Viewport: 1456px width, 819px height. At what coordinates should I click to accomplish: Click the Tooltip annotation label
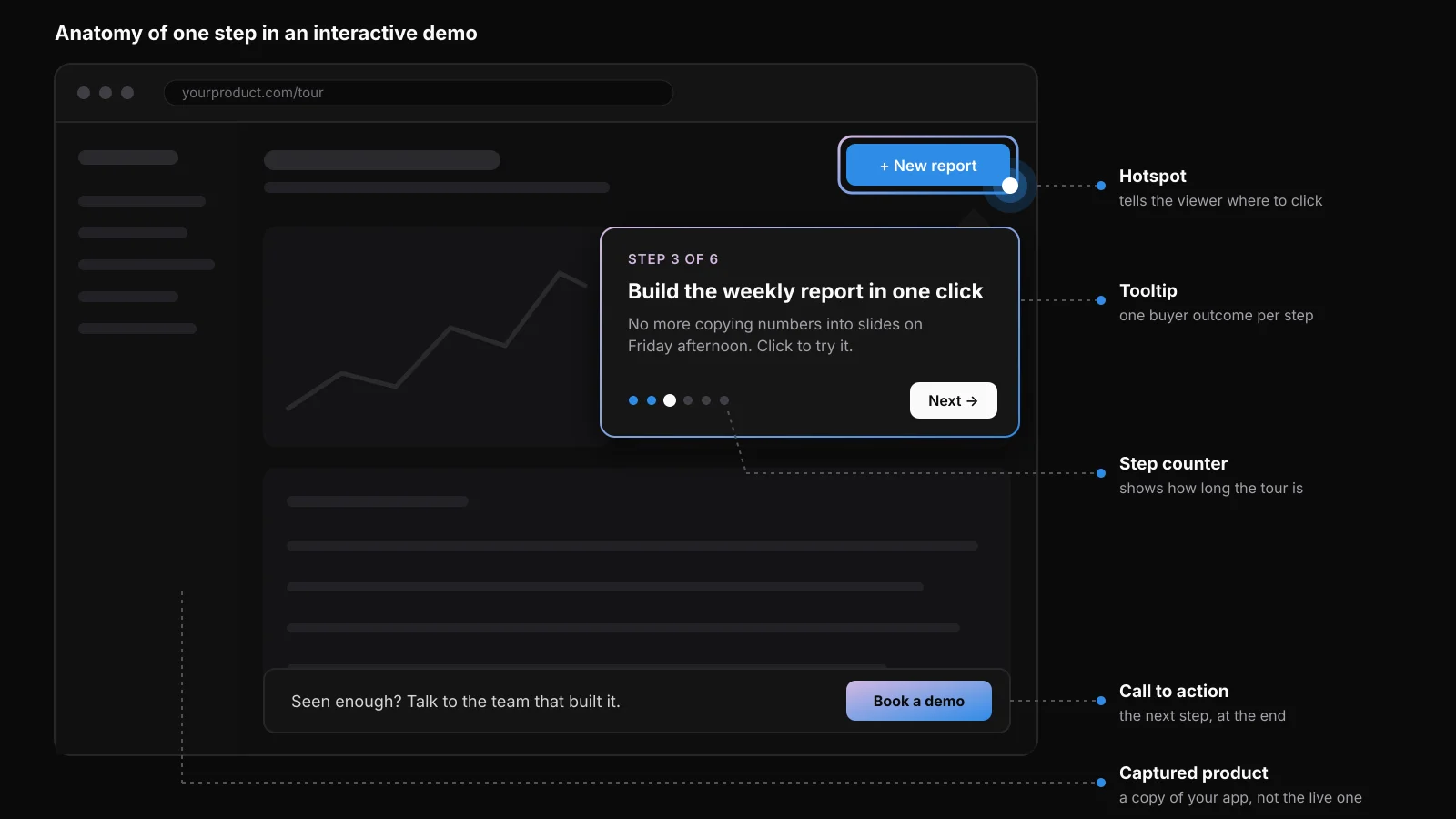(1148, 290)
